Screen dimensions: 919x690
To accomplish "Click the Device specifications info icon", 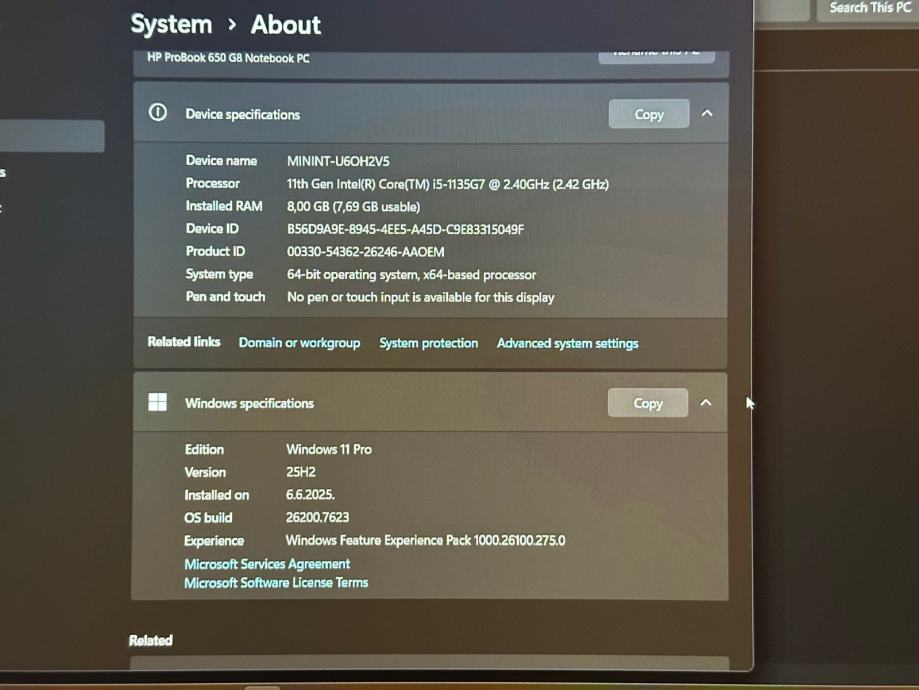I will coord(158,112).
